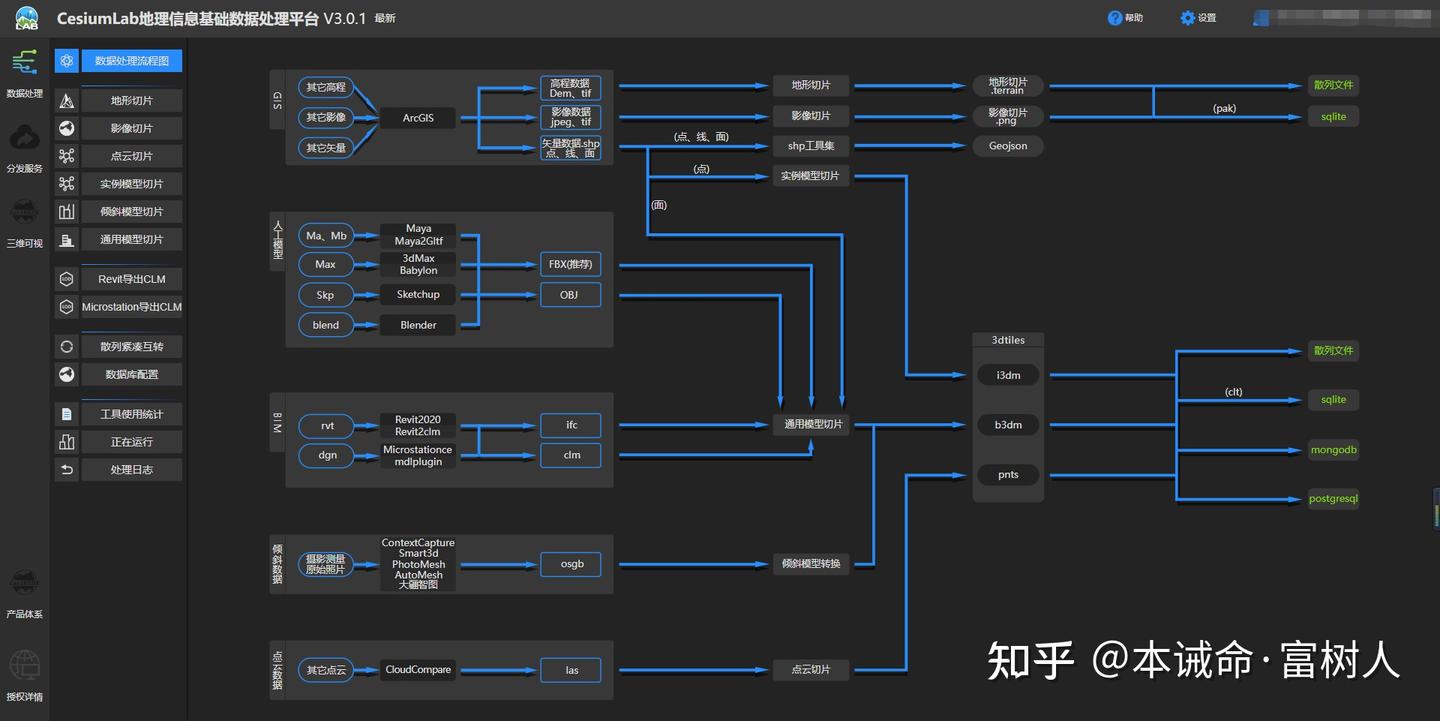Viewport: 1440px width, 721px height.
Task: Open the 设置 settings item
Action: (1198, 18)
